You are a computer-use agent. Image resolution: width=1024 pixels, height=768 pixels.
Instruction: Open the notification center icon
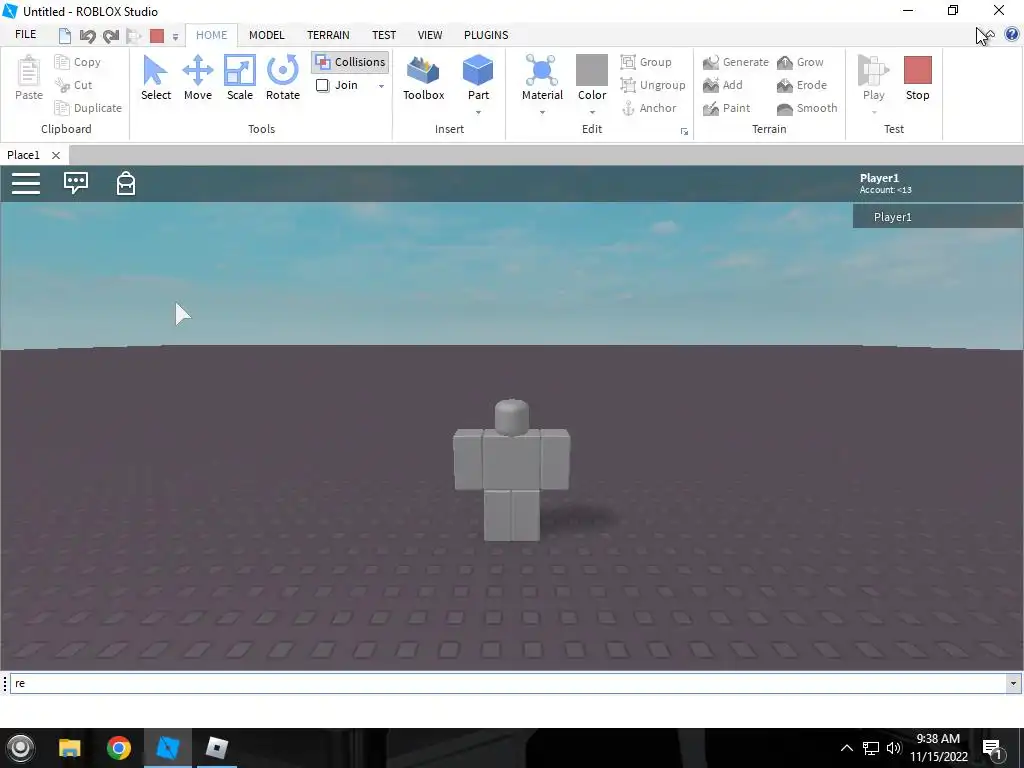coord(992,748)
